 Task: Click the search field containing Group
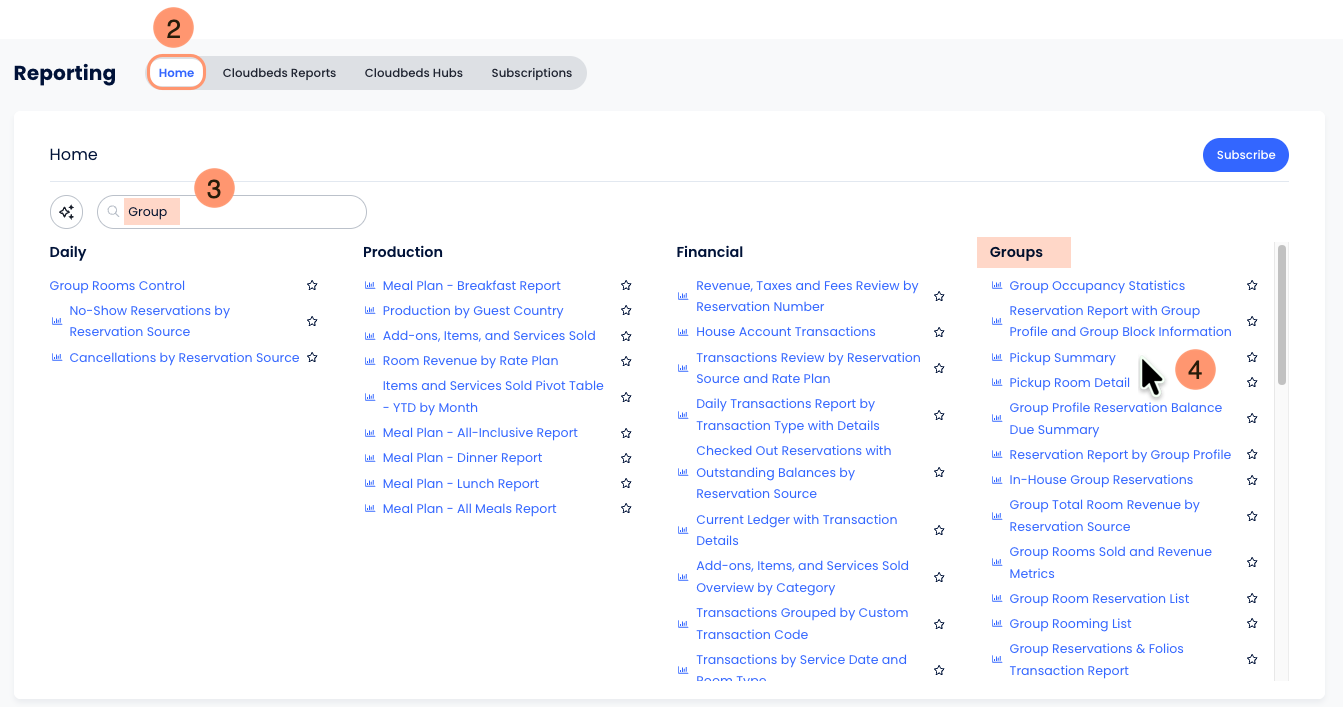tap(232, 212)
